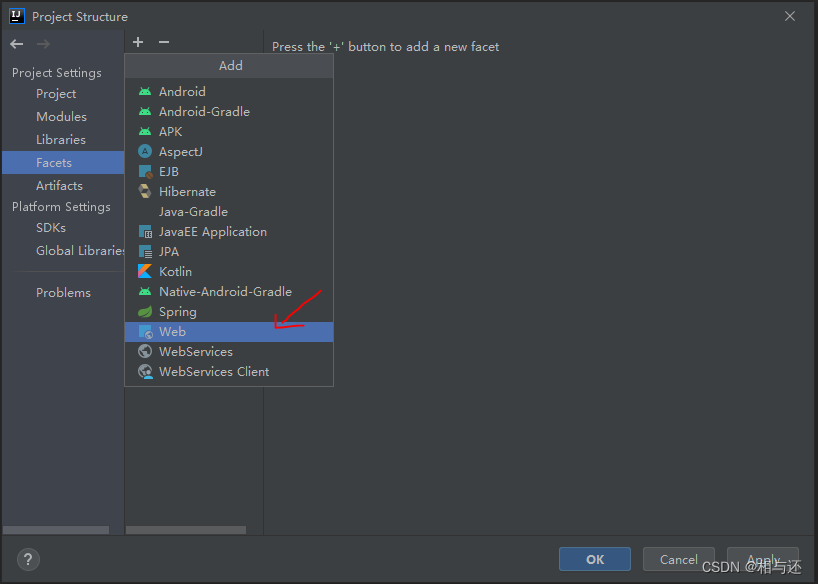Click the Android facet icon
This screenshot has height=584, width=818.
(145, 92)
